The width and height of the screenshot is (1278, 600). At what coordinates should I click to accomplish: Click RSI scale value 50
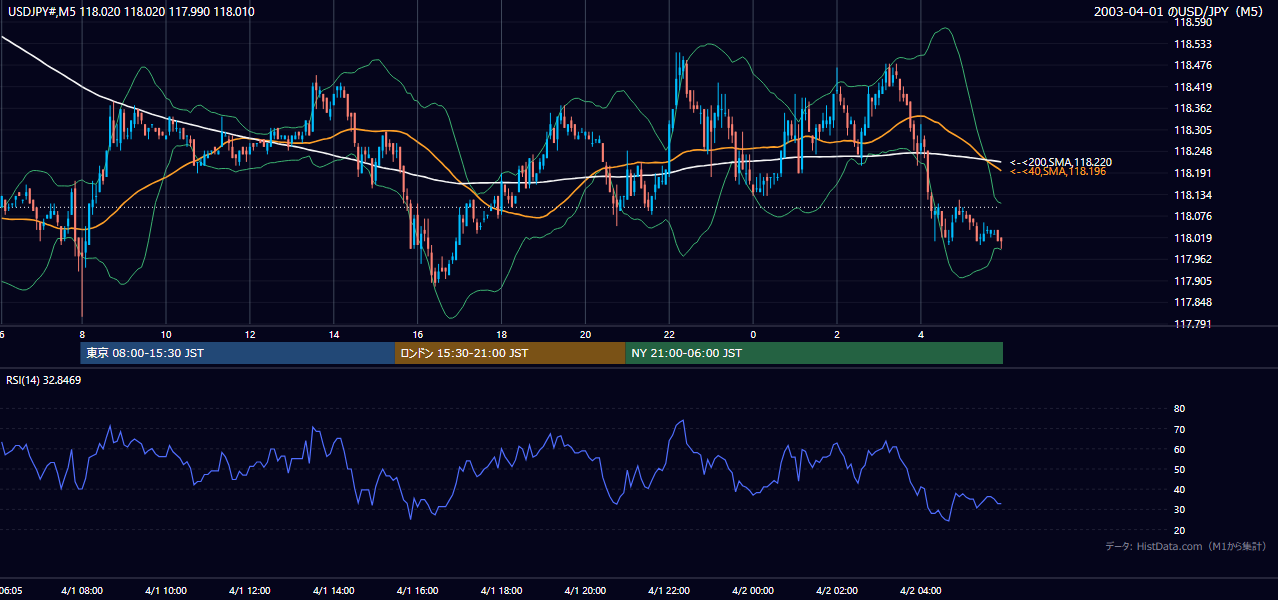tap(1179, 469)
